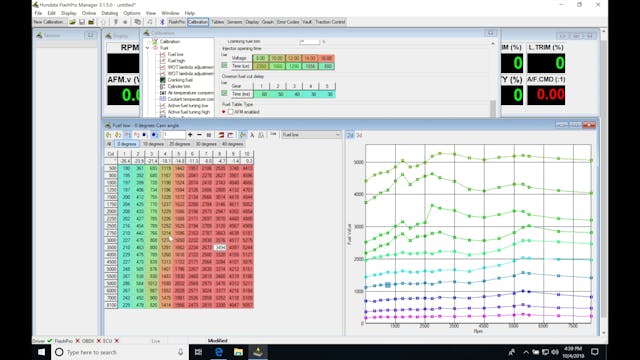The image size is (640, 360).
Task: Toggle Use checkbox for injector opening time
Action: [224, 65]
